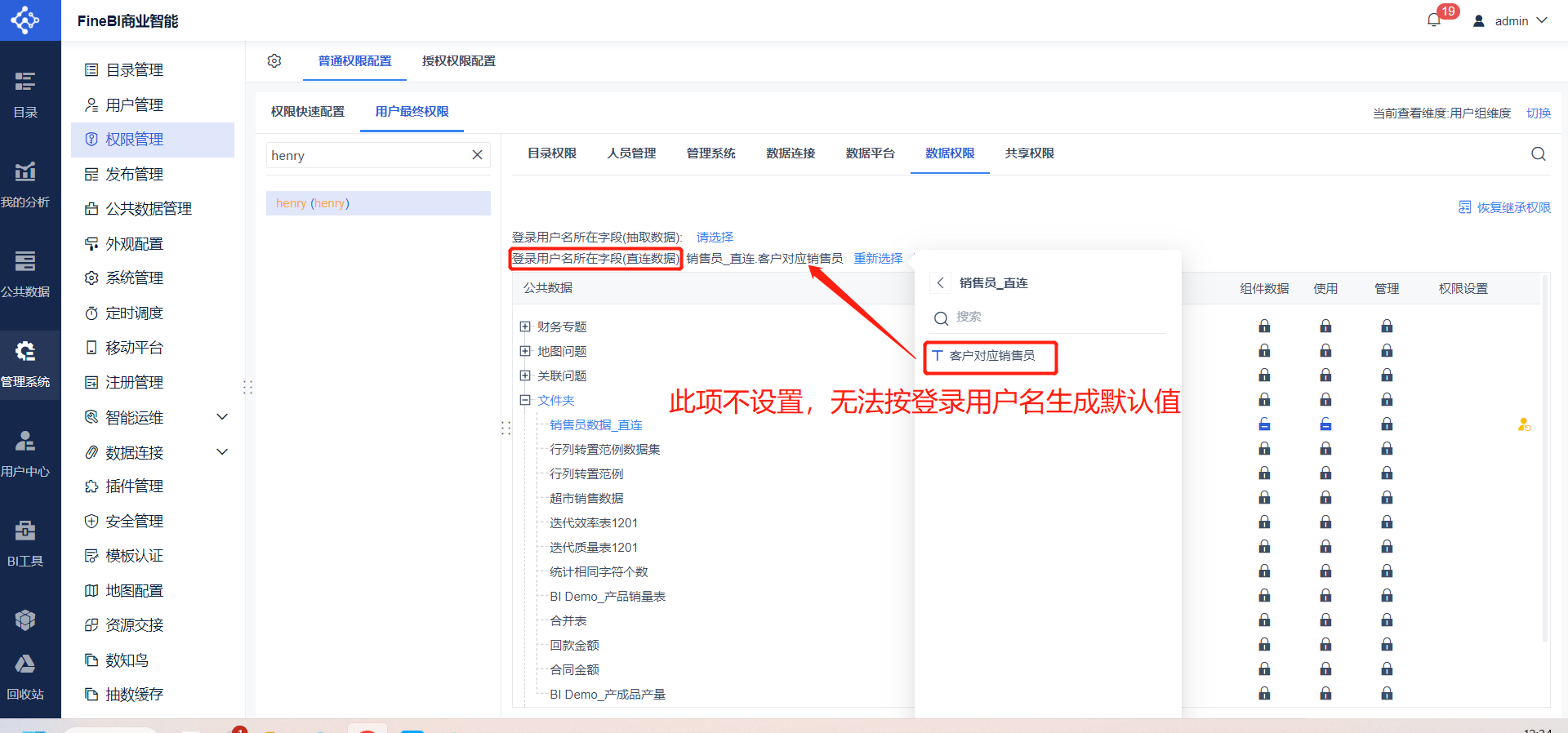Open 目录 in the left navigation bar

point(25,95)
